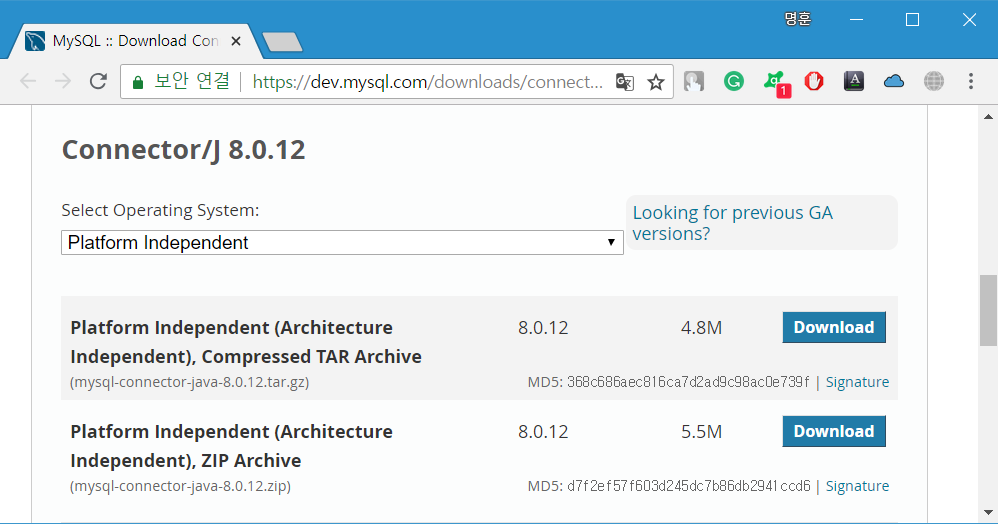The image size is (998, 524).
Task: Expand the Select Operating System dropdown
Action: (x=342, y=243)
